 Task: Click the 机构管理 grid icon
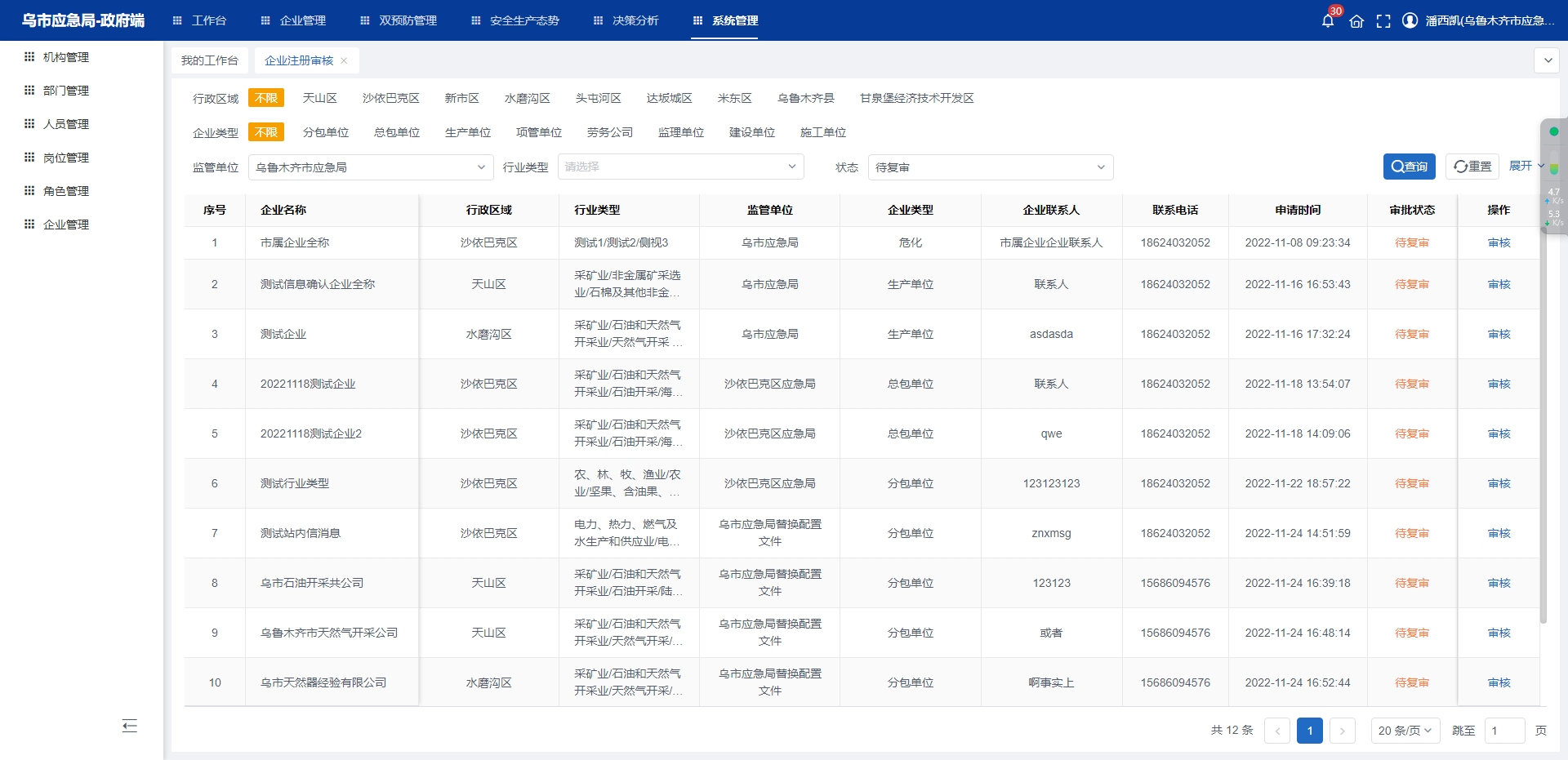(29, 56)
